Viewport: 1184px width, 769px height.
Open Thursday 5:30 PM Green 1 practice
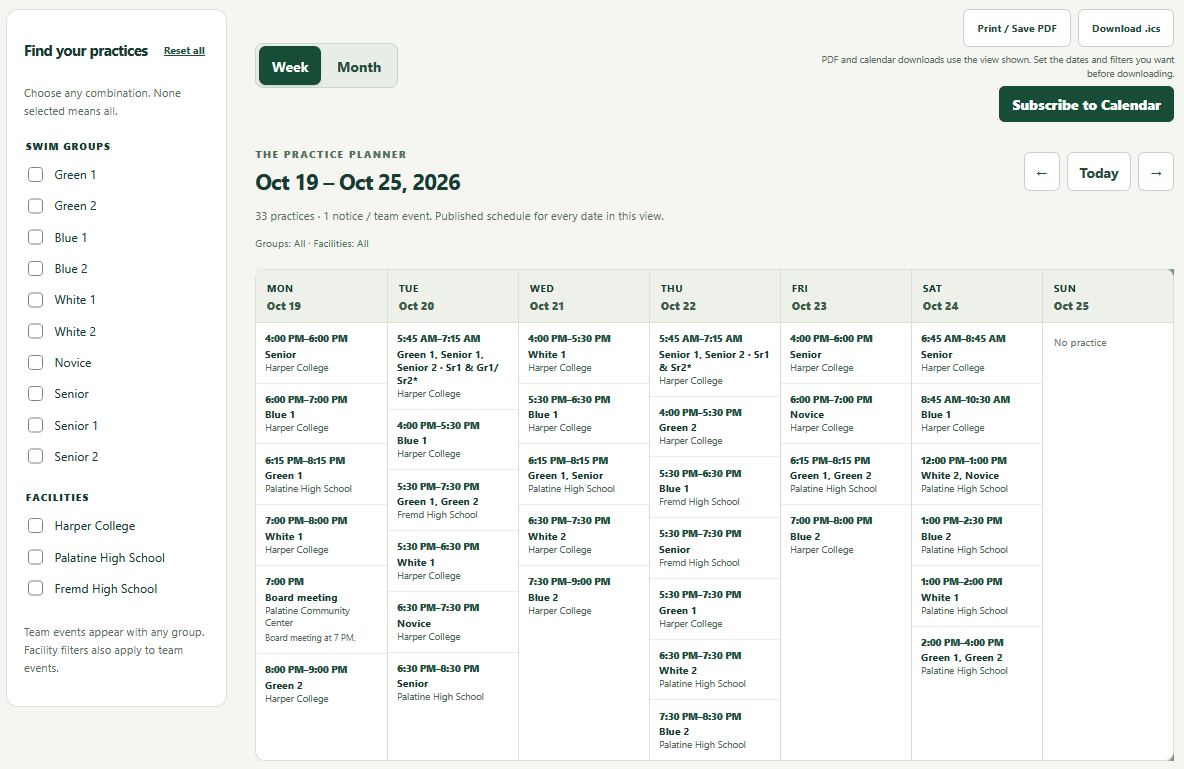pyautogui.click(x=715, y=609)
